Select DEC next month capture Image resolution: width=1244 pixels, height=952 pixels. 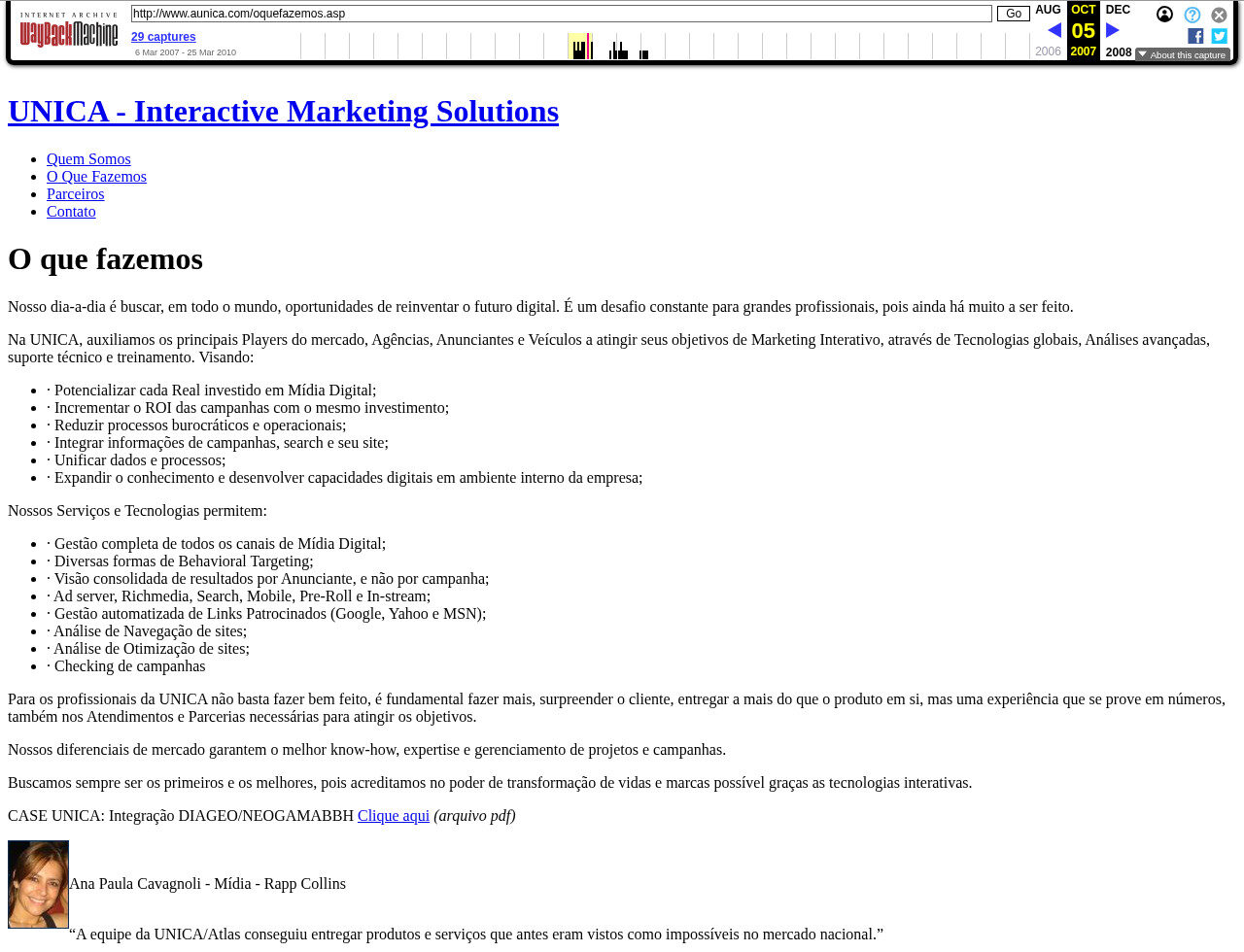tap(1118, 10)
